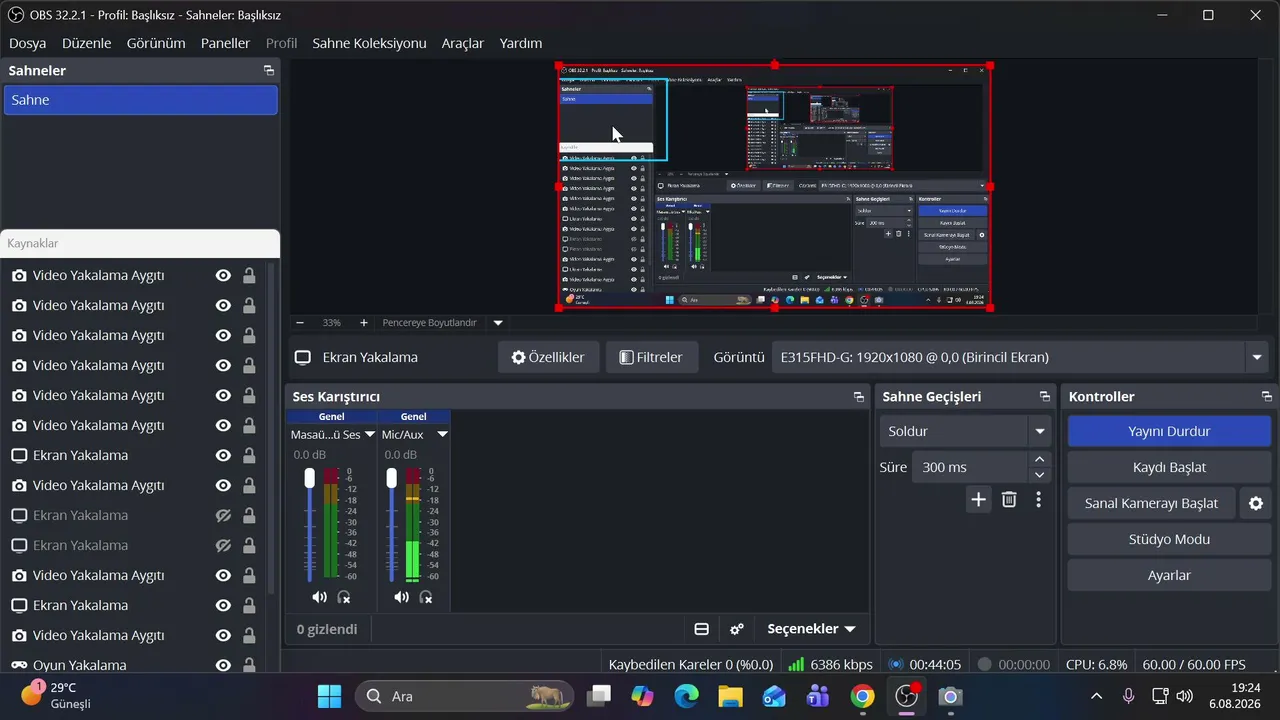Viewport: 1280px width, 720px height.
Task: Toggle the lock on Oyun Yakalama source
Action: coord(249,665)
